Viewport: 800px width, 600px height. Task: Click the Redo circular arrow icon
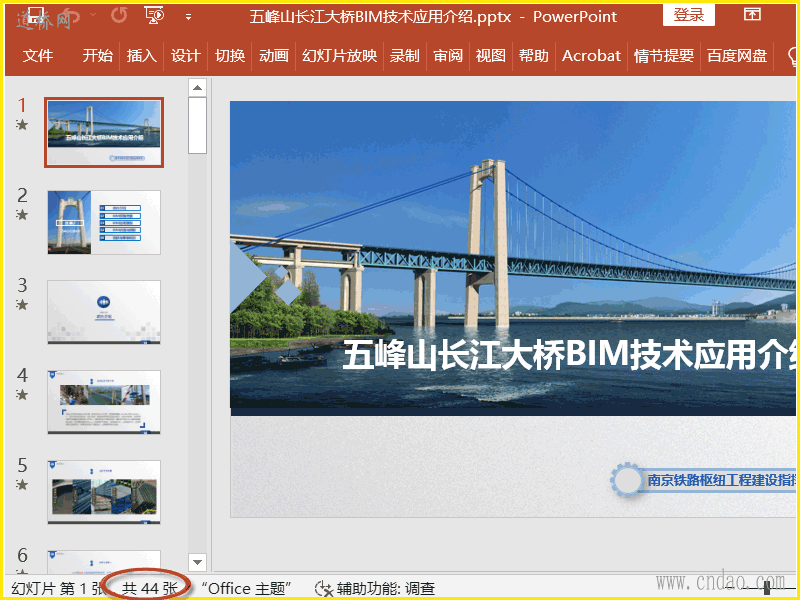(x=119, y=16)
